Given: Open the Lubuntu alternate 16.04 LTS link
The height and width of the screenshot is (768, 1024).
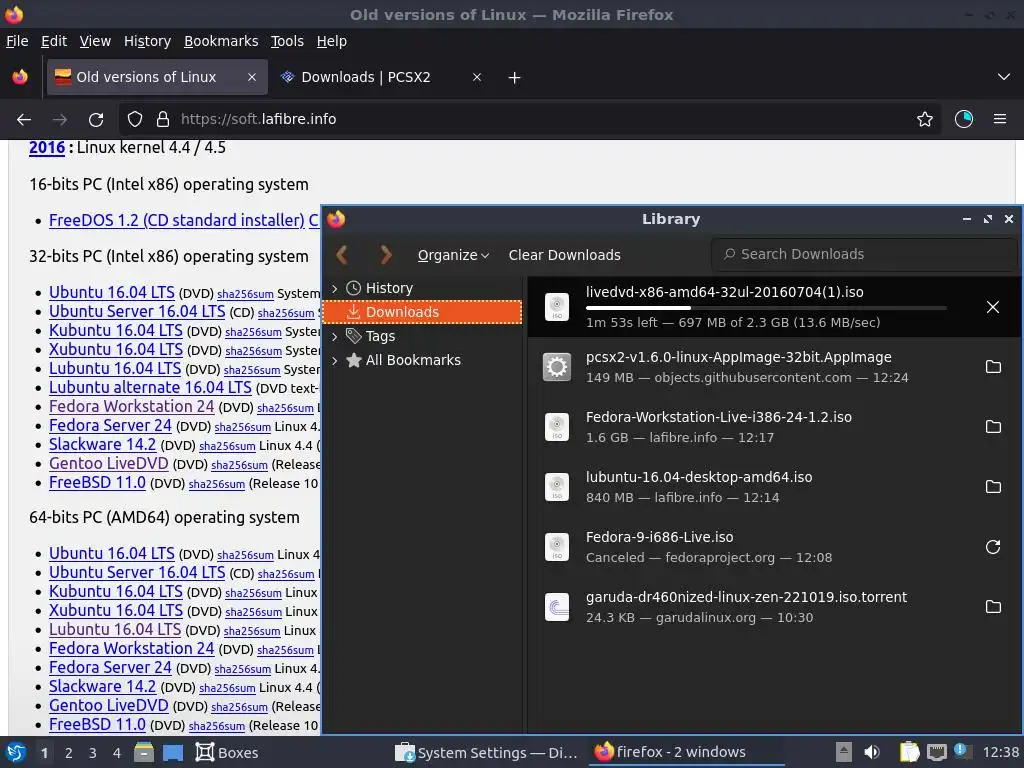Looking at the screenshot, I should tap(150, 387).
